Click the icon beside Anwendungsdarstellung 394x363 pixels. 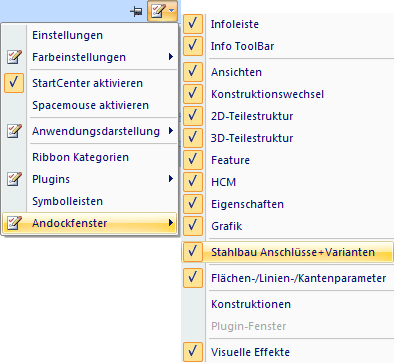pos(14,131)
